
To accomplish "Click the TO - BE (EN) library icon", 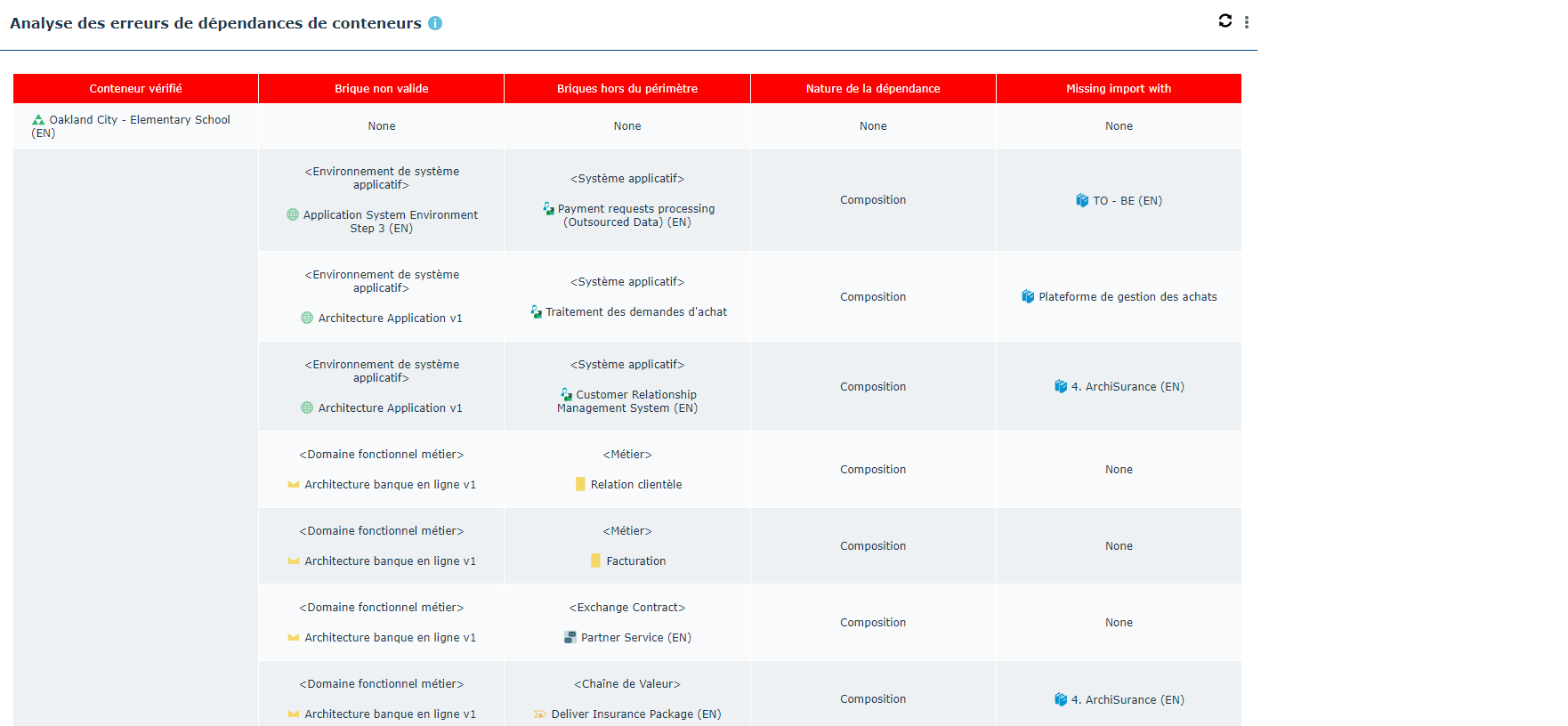I will click(1082, 200).
